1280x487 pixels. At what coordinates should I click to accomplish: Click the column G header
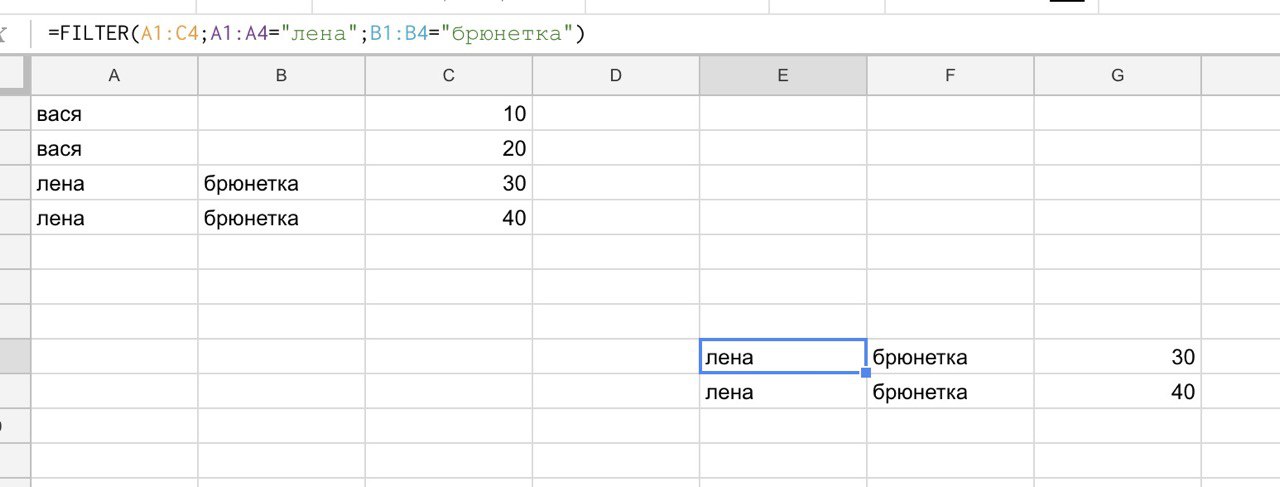pyautogui.click(x=1117, y=76)
